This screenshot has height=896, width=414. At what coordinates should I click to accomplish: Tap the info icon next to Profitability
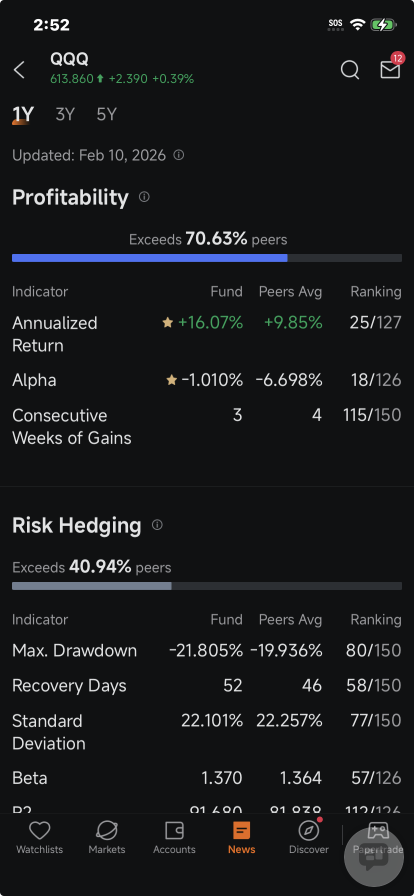click(144, 197)
